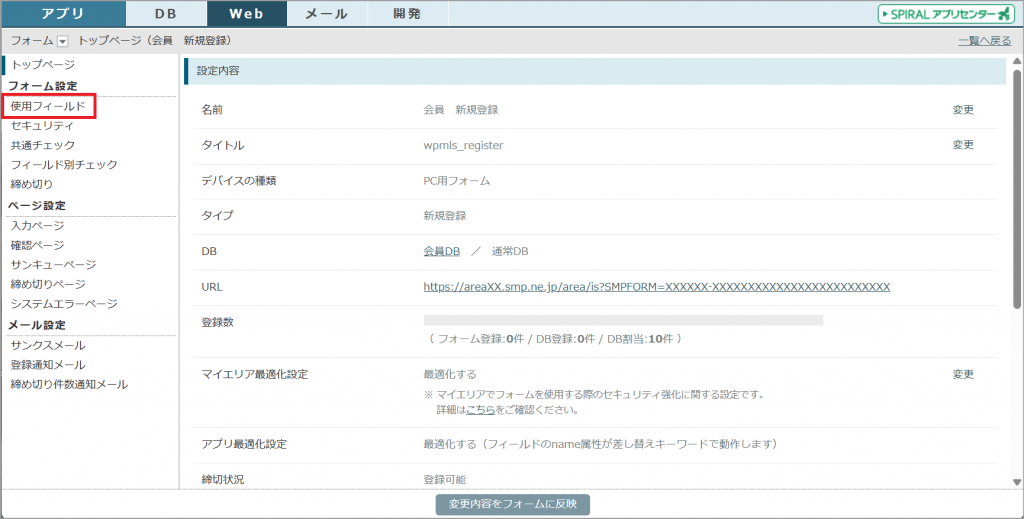
Task: Open the 開発 tab
Action: pyautogui.click(x=407, y=14)
